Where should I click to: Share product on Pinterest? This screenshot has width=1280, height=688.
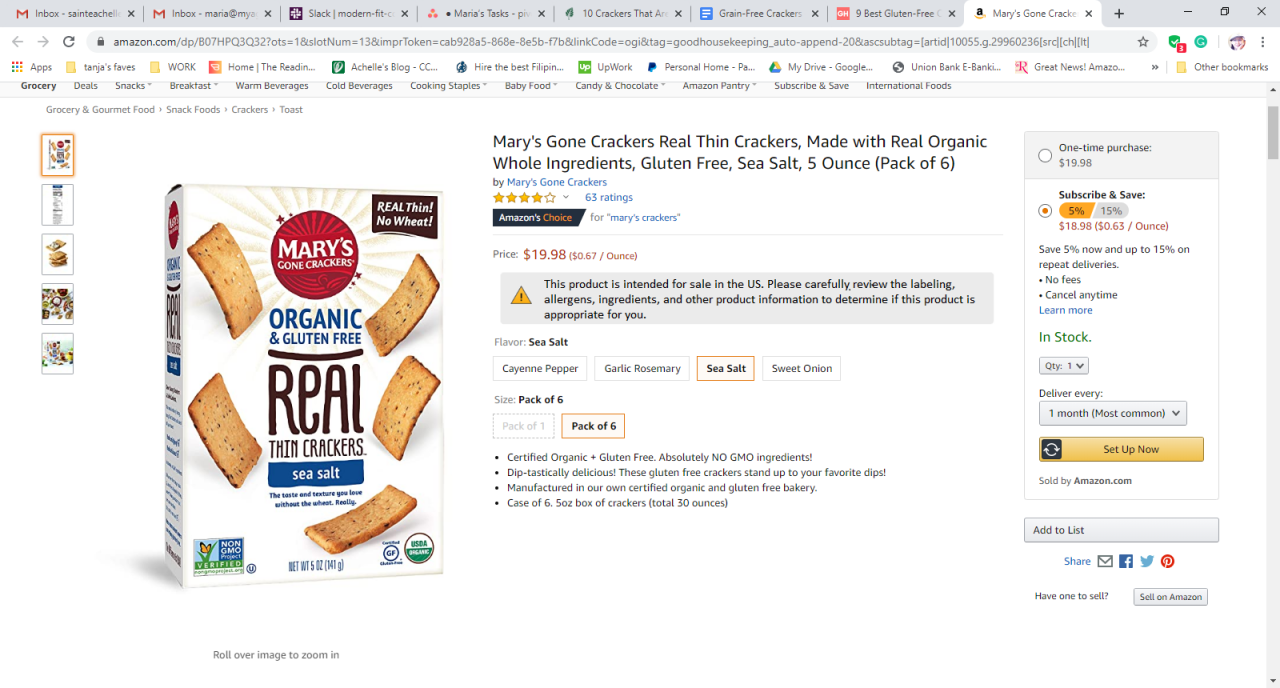coord(1167,562)
